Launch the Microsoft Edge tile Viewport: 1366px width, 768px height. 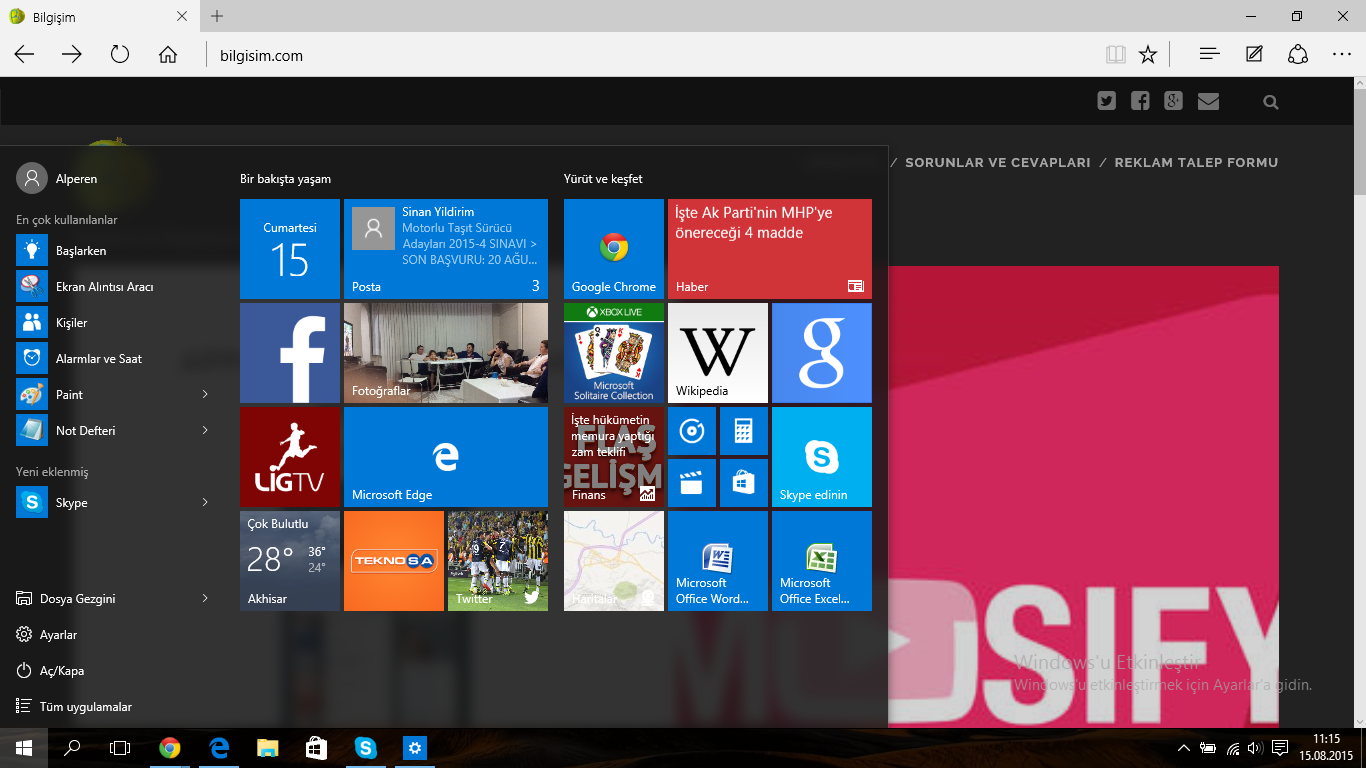point(446,457)
